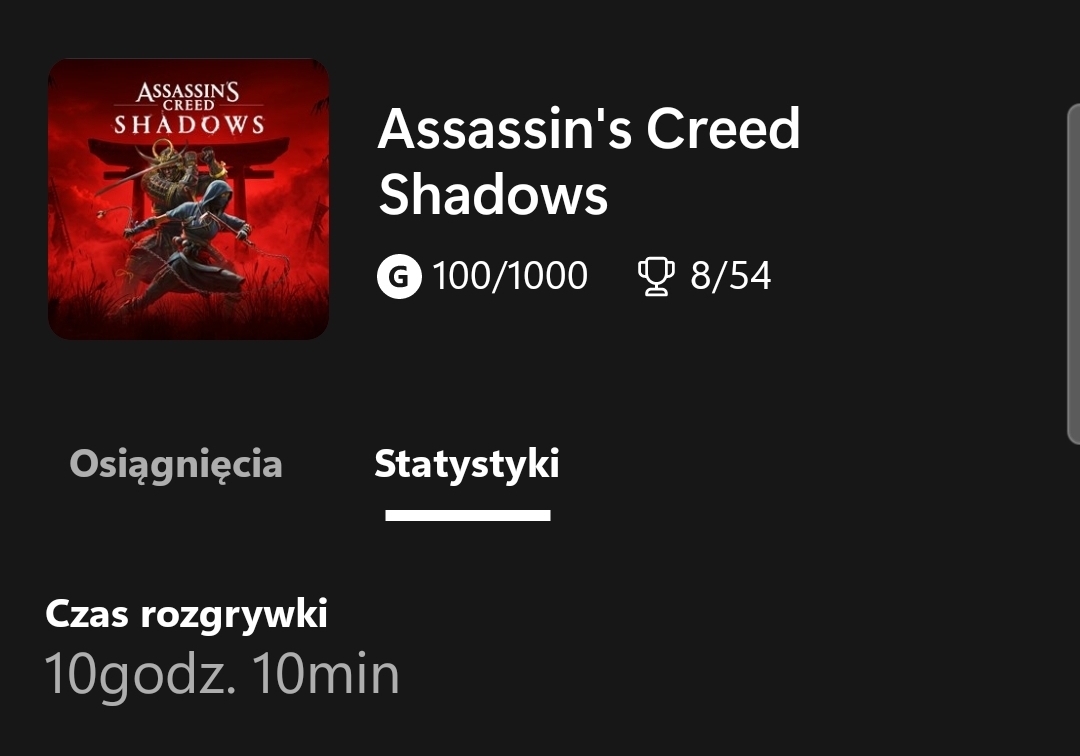The height and width of the screenshot is (756, 1080).
Task: Click the vertical scrollbar on the right edge
Action: point(1073,272)
